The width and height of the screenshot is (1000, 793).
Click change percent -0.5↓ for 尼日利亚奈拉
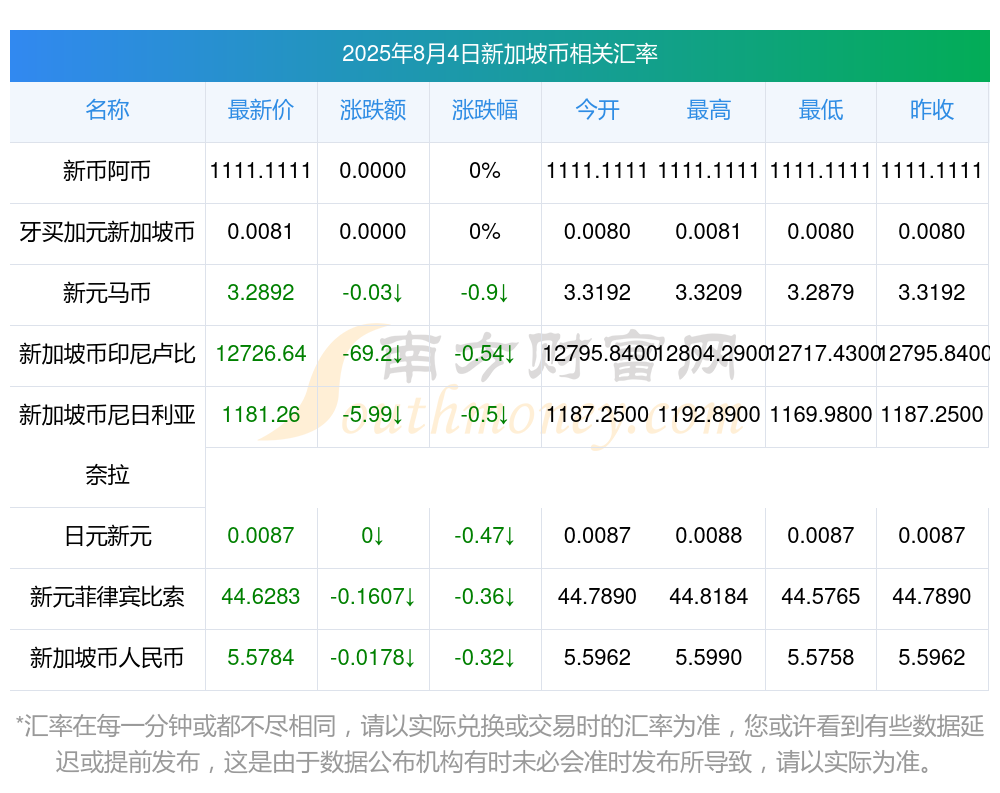coord(485,415)
